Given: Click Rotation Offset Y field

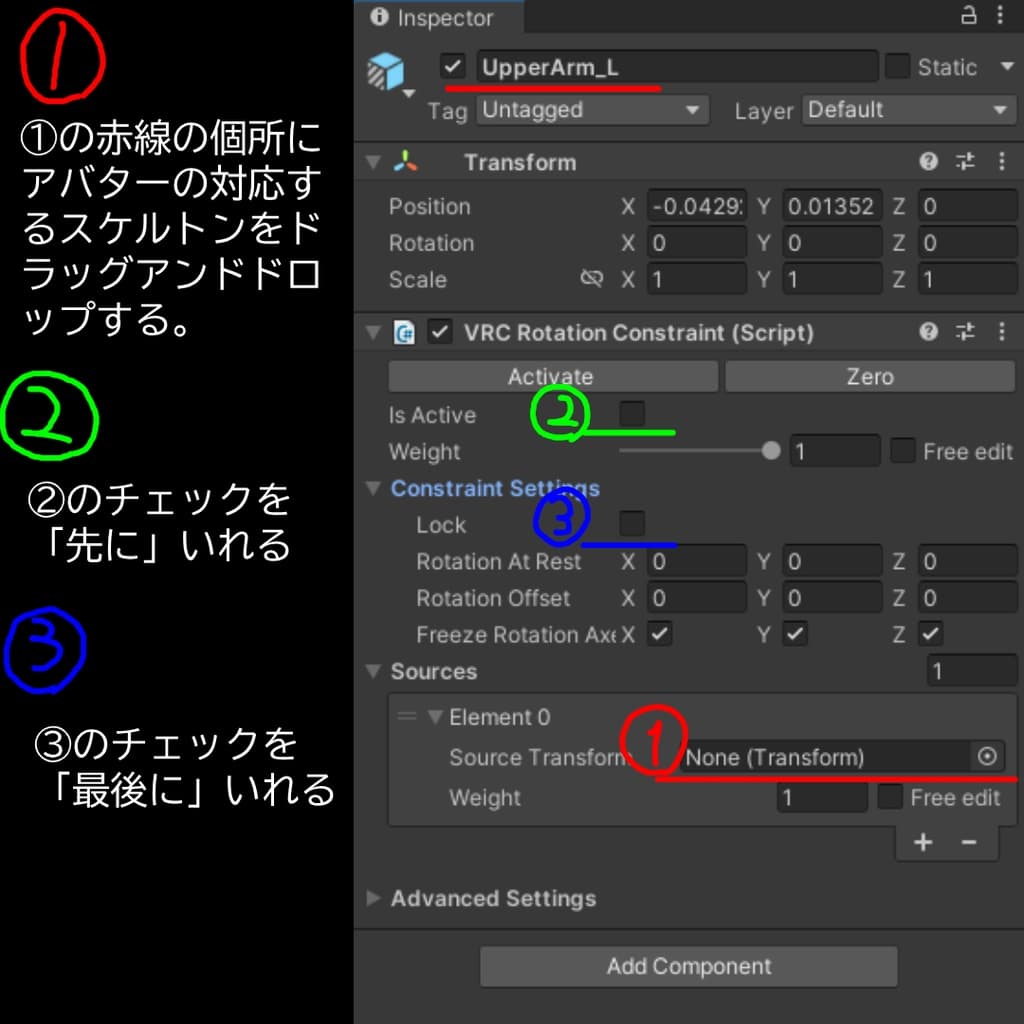Looking at the screenshot, I should 832,598.
